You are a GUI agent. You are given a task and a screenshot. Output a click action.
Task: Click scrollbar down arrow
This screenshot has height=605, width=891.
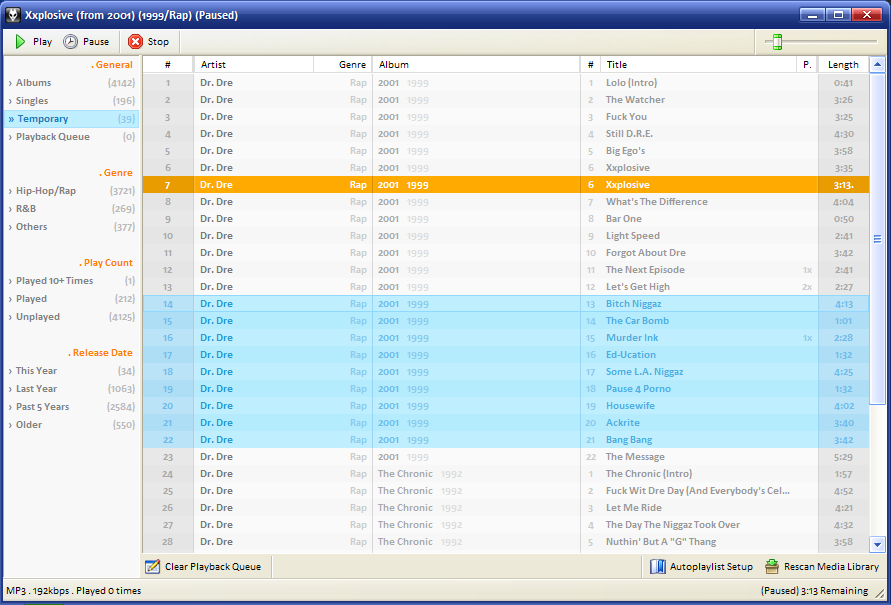[877, 544]
